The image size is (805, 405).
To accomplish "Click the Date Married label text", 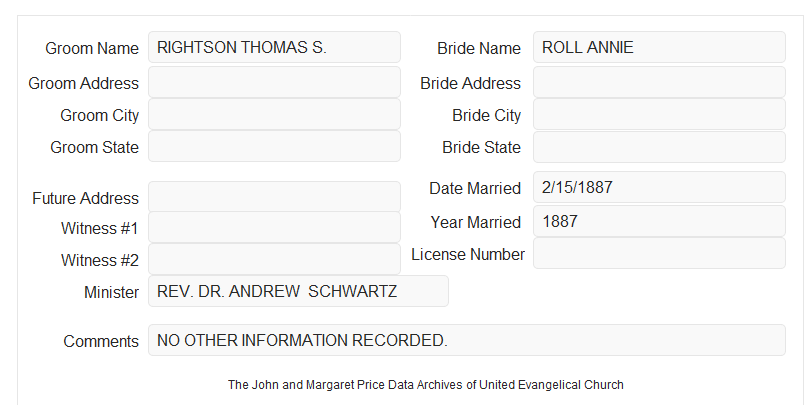I will pyautogui.click(x=475, y=188).
